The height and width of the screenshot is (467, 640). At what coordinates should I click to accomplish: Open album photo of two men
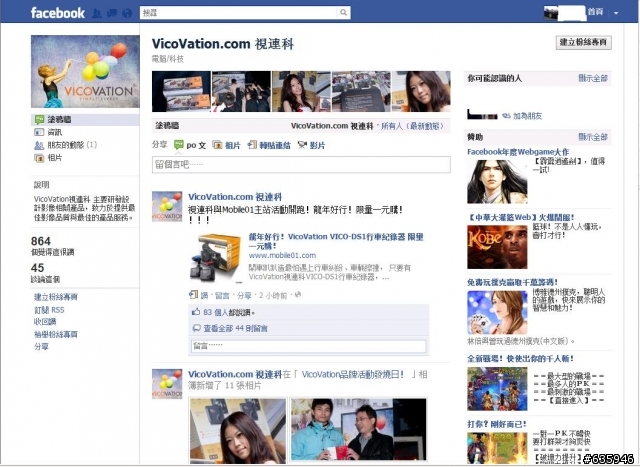pos(359,430)
